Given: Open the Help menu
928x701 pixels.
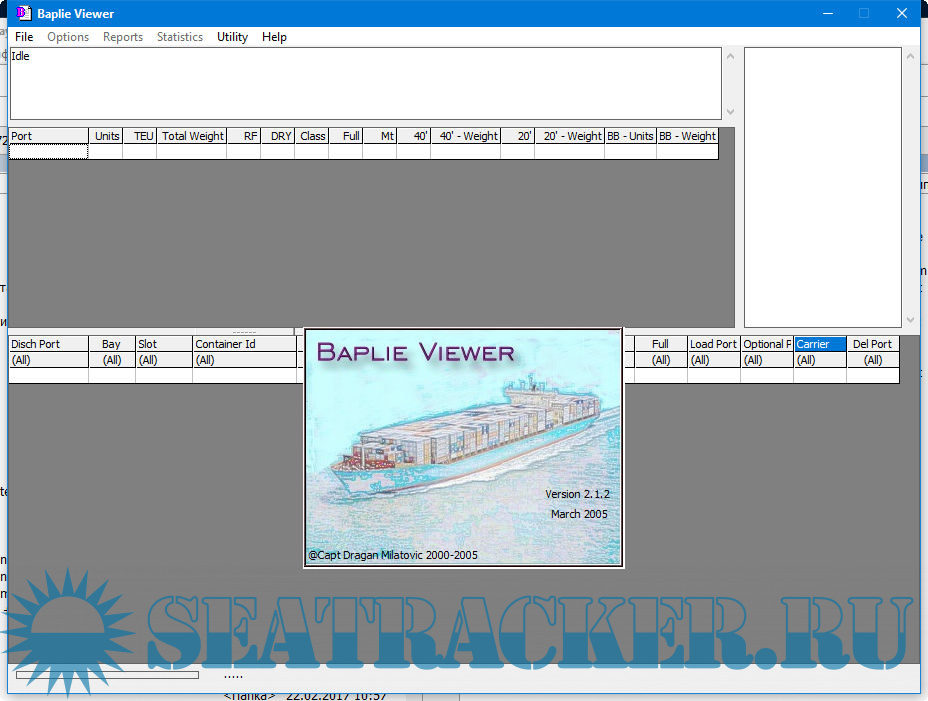Looking at the screenshot, I should click(274, 37).
